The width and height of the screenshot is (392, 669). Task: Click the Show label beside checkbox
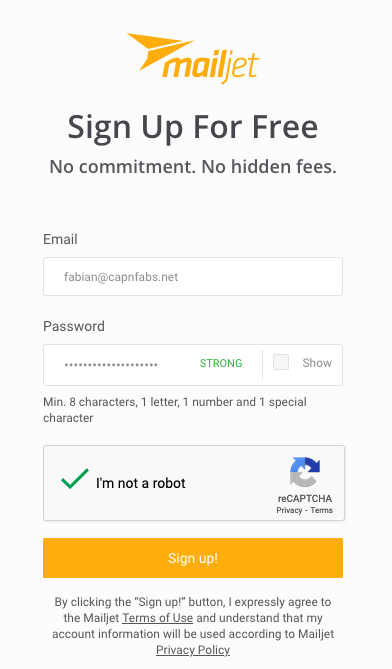[x=317, y=363]
